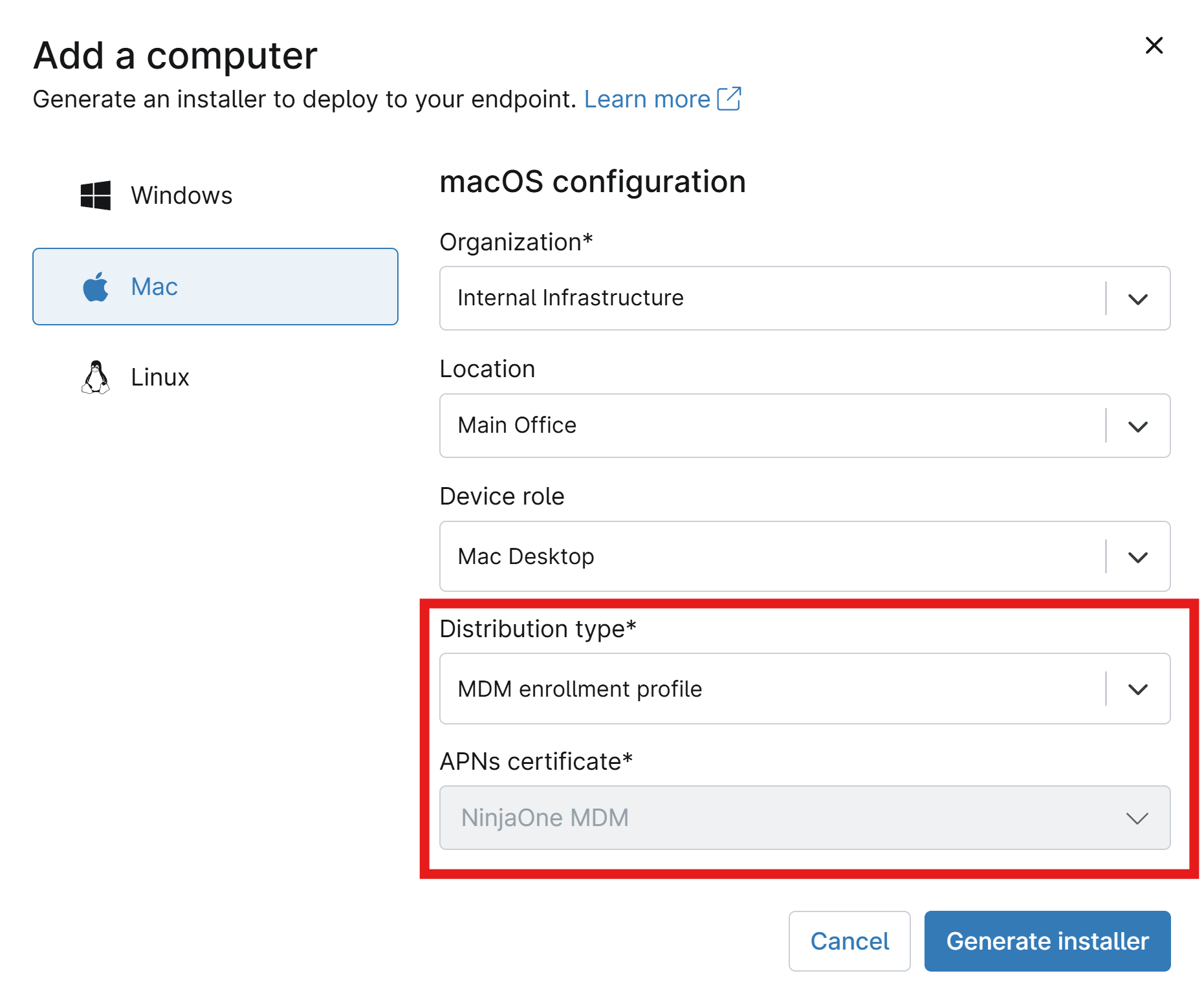The height and width of the screenshot is (1002, 1204).
Task: Click the APNs certificate chevron
Action: click(1137, 818)
